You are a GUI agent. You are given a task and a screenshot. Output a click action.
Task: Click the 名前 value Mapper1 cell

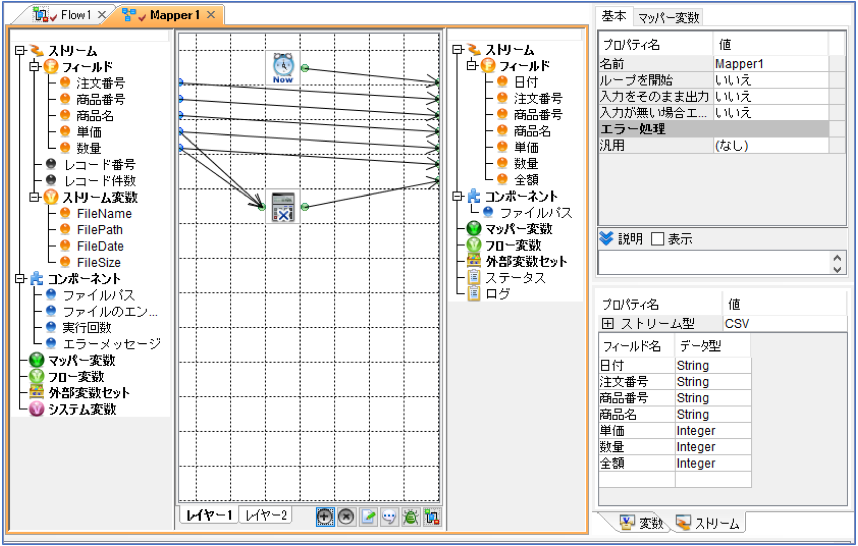pyautogui.click(x=770, y=64)
